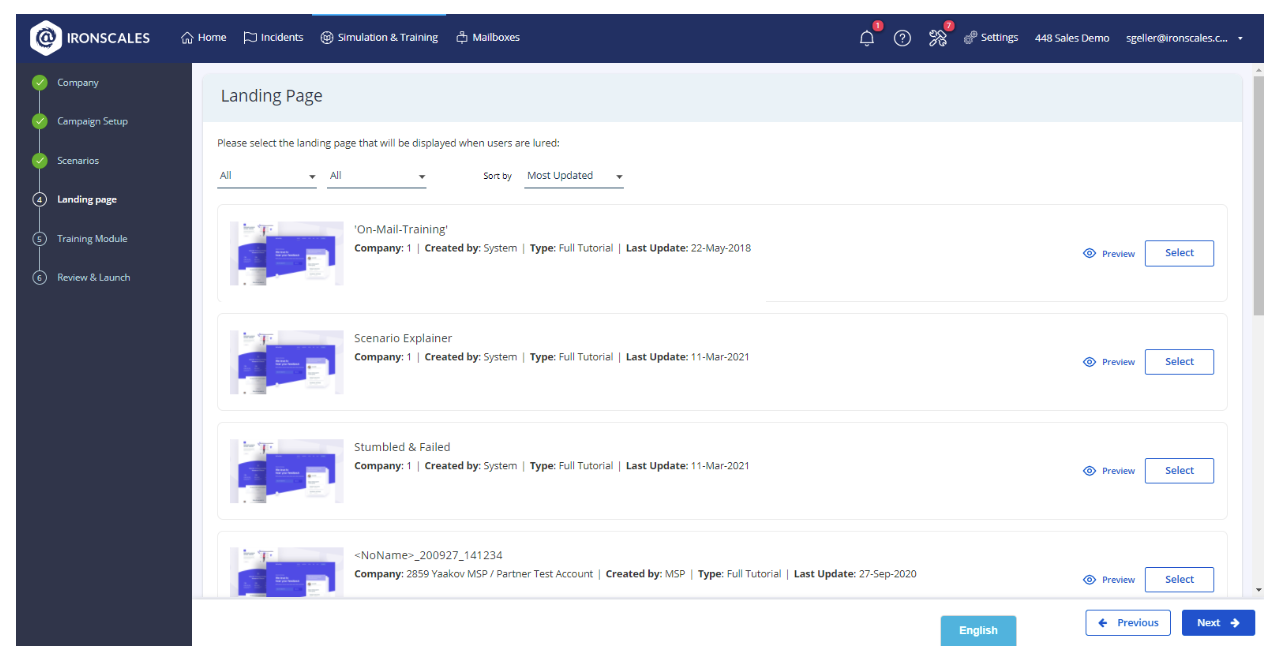Preview the Stumbled & Failed landing page
1280x652 pixels.
tap(1109, 471)
